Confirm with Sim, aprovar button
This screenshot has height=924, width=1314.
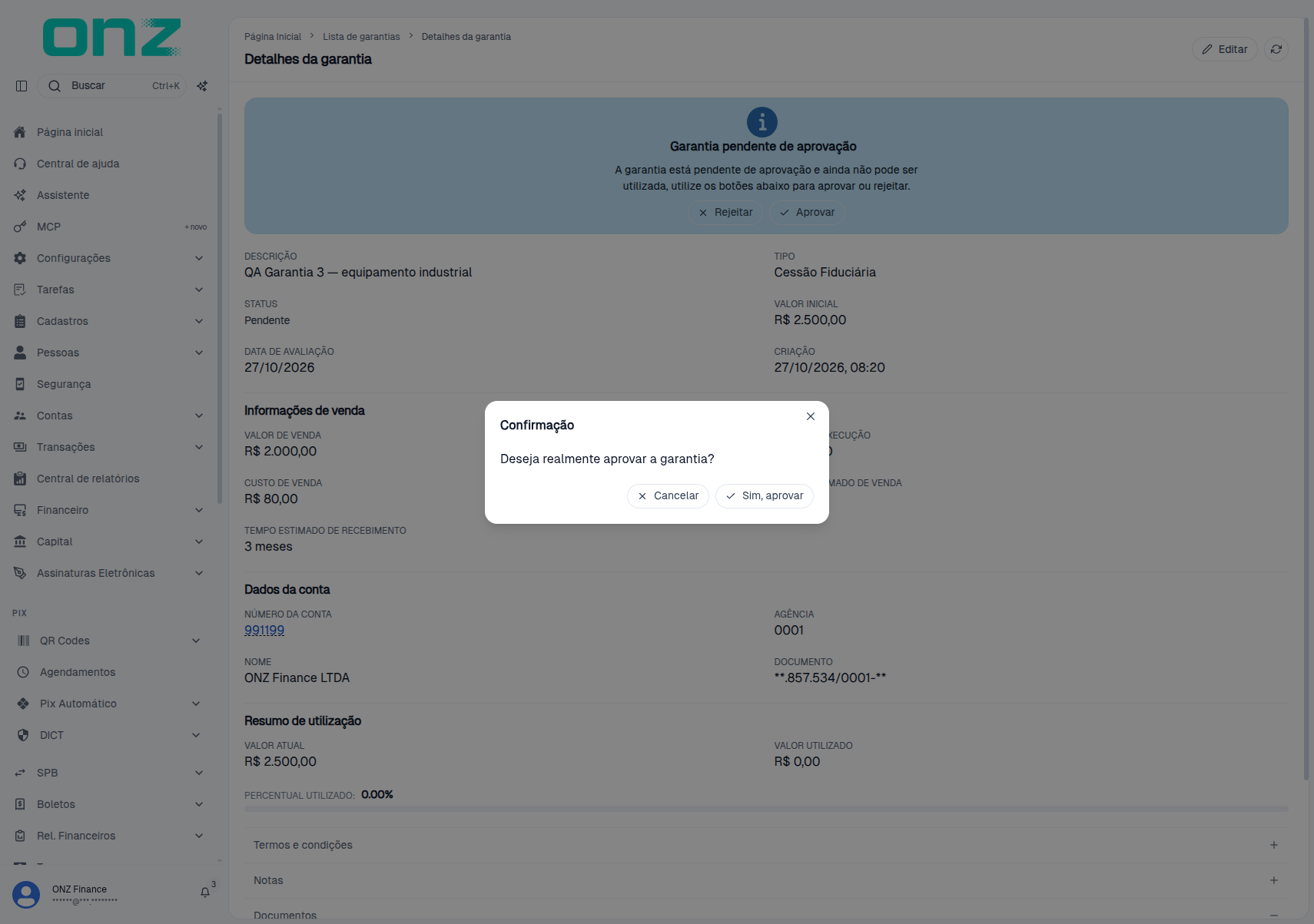tap(765, 496)
